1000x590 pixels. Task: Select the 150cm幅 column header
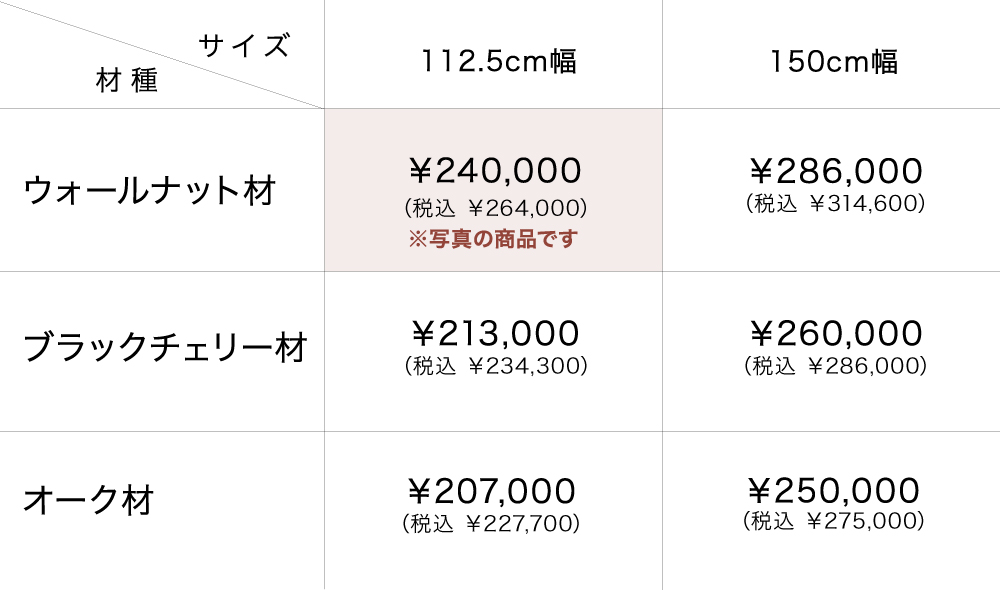pos(834,62)
